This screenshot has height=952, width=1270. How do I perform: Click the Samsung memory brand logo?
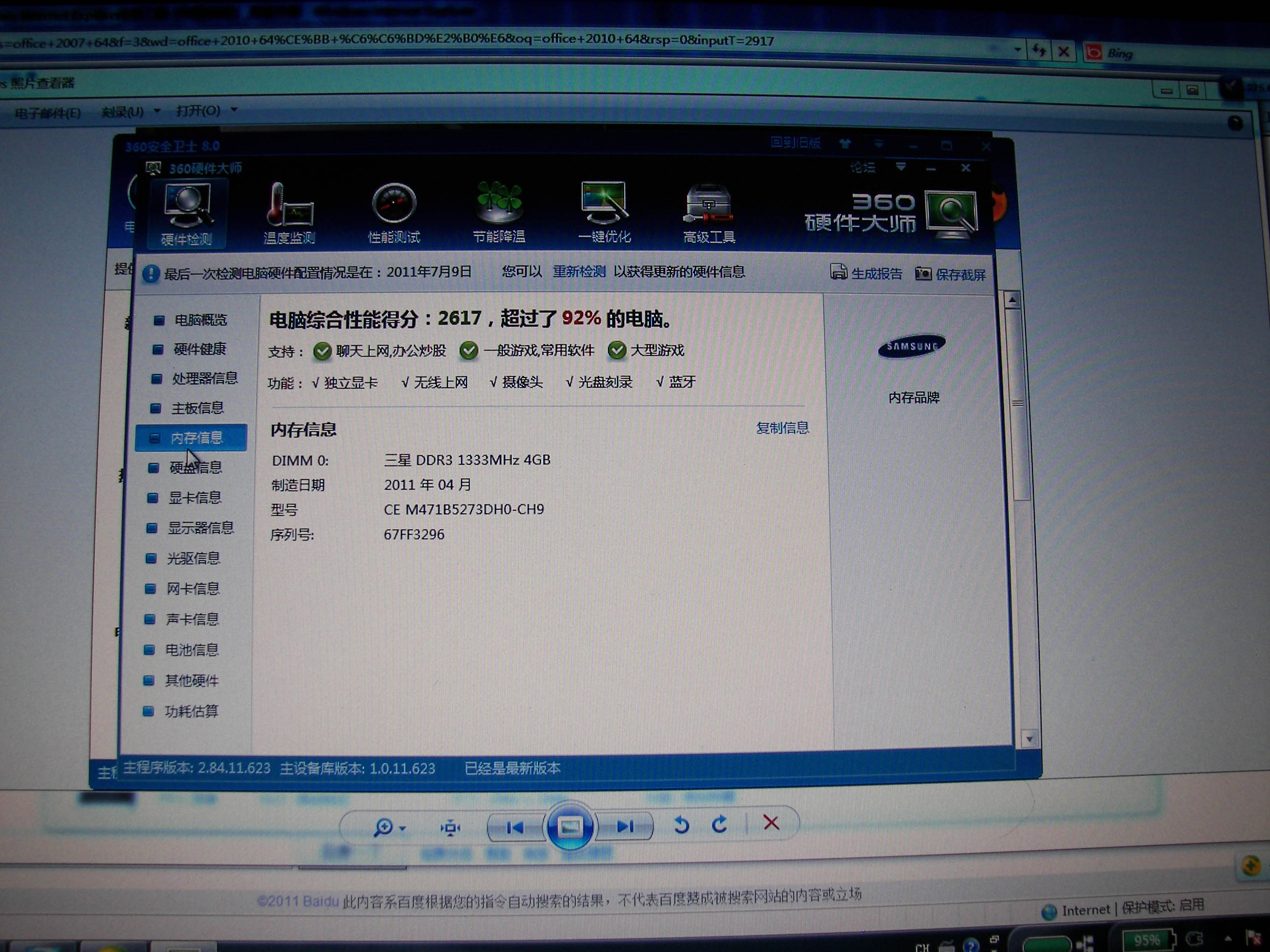click(911, 346)
